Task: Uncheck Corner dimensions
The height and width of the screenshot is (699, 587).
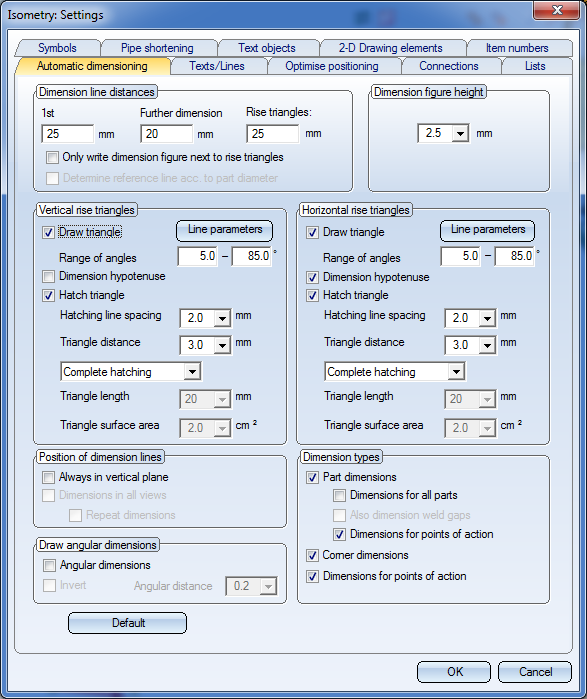Action: pos(312,555)
